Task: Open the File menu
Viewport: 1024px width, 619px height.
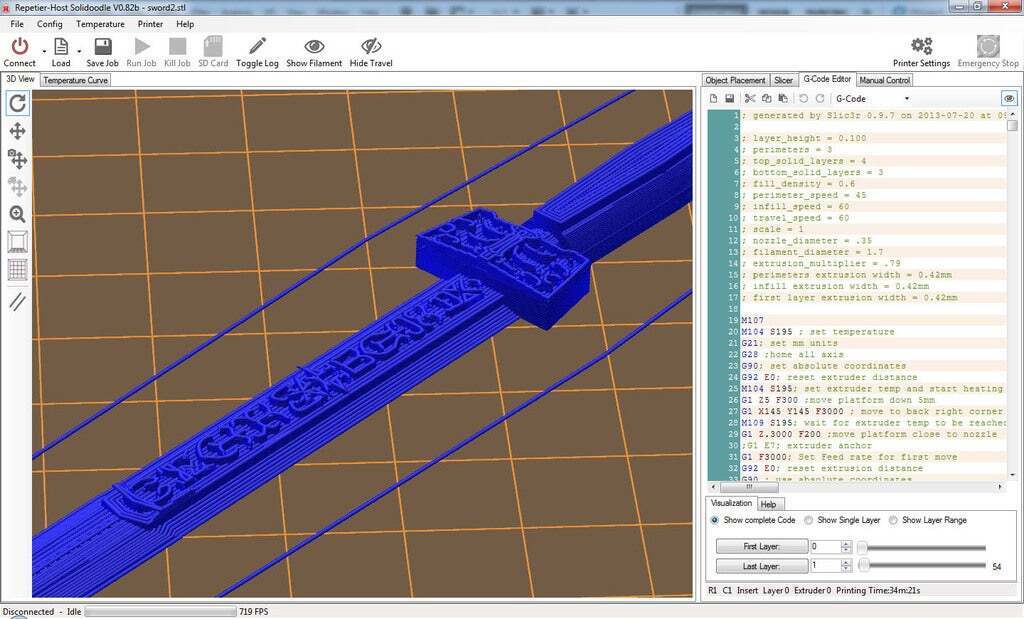Action: pos(17,24)
